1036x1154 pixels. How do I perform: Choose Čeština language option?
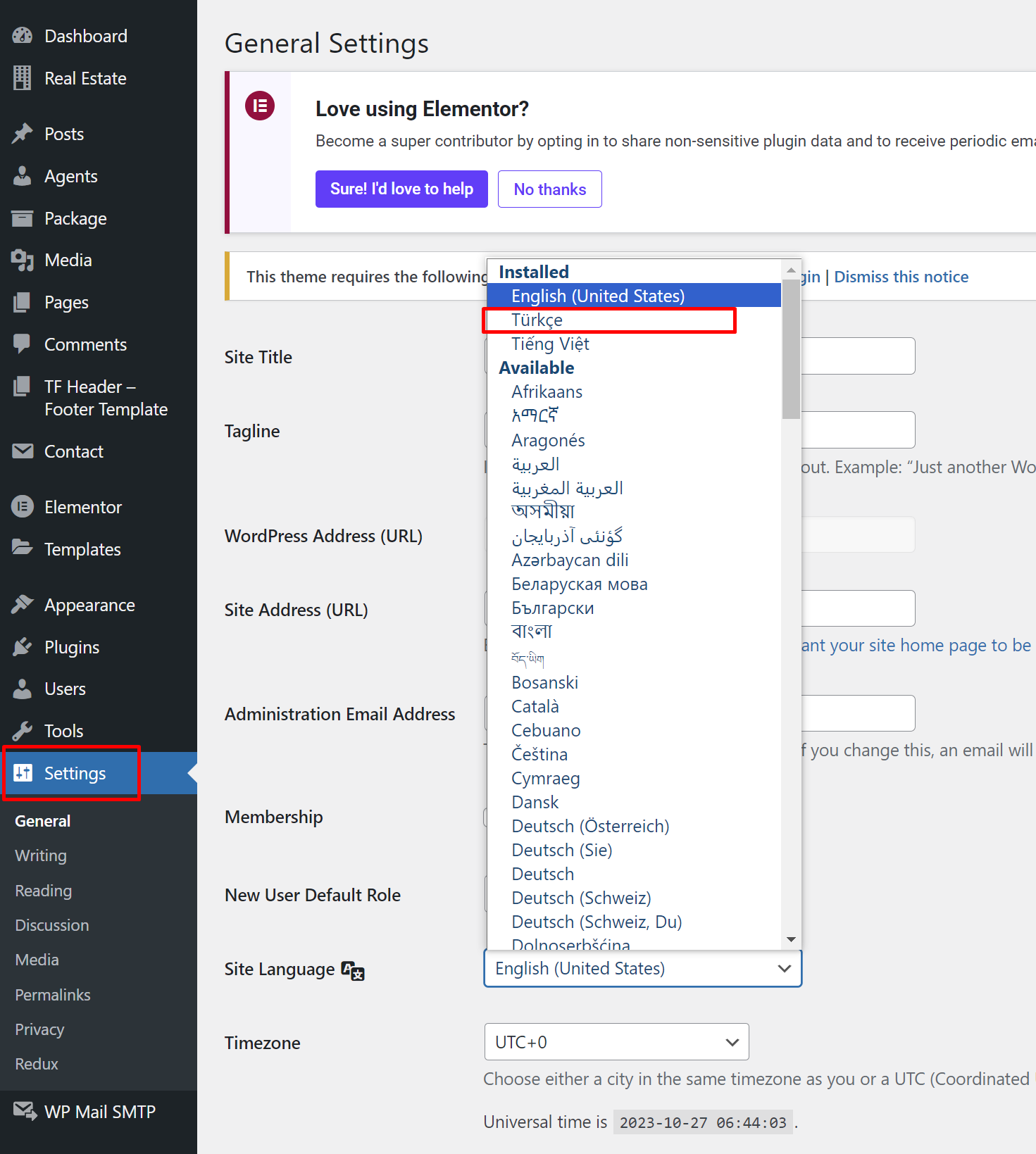(x=634, y=754)
